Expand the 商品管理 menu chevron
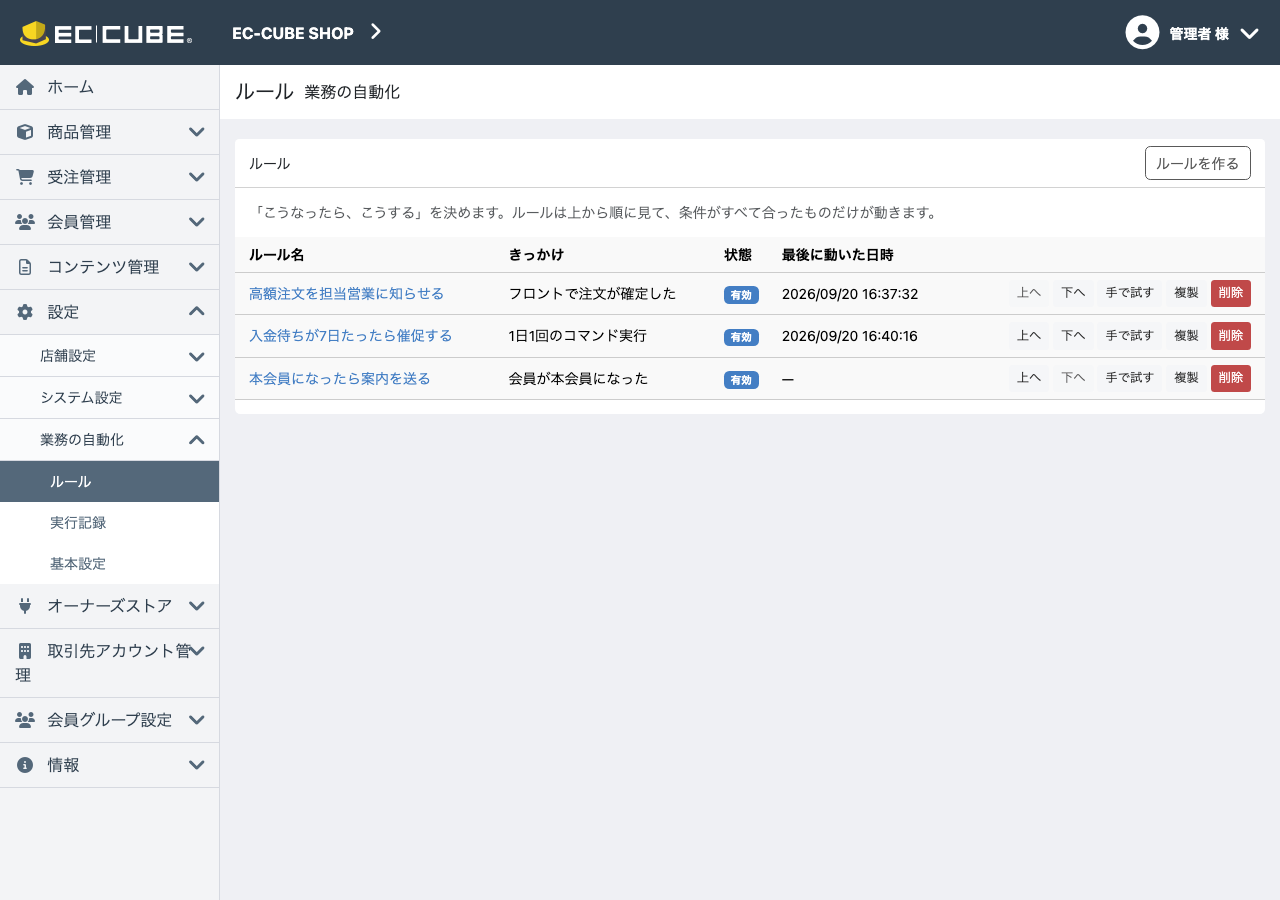Screen dimensions: 1280x900 197,132
